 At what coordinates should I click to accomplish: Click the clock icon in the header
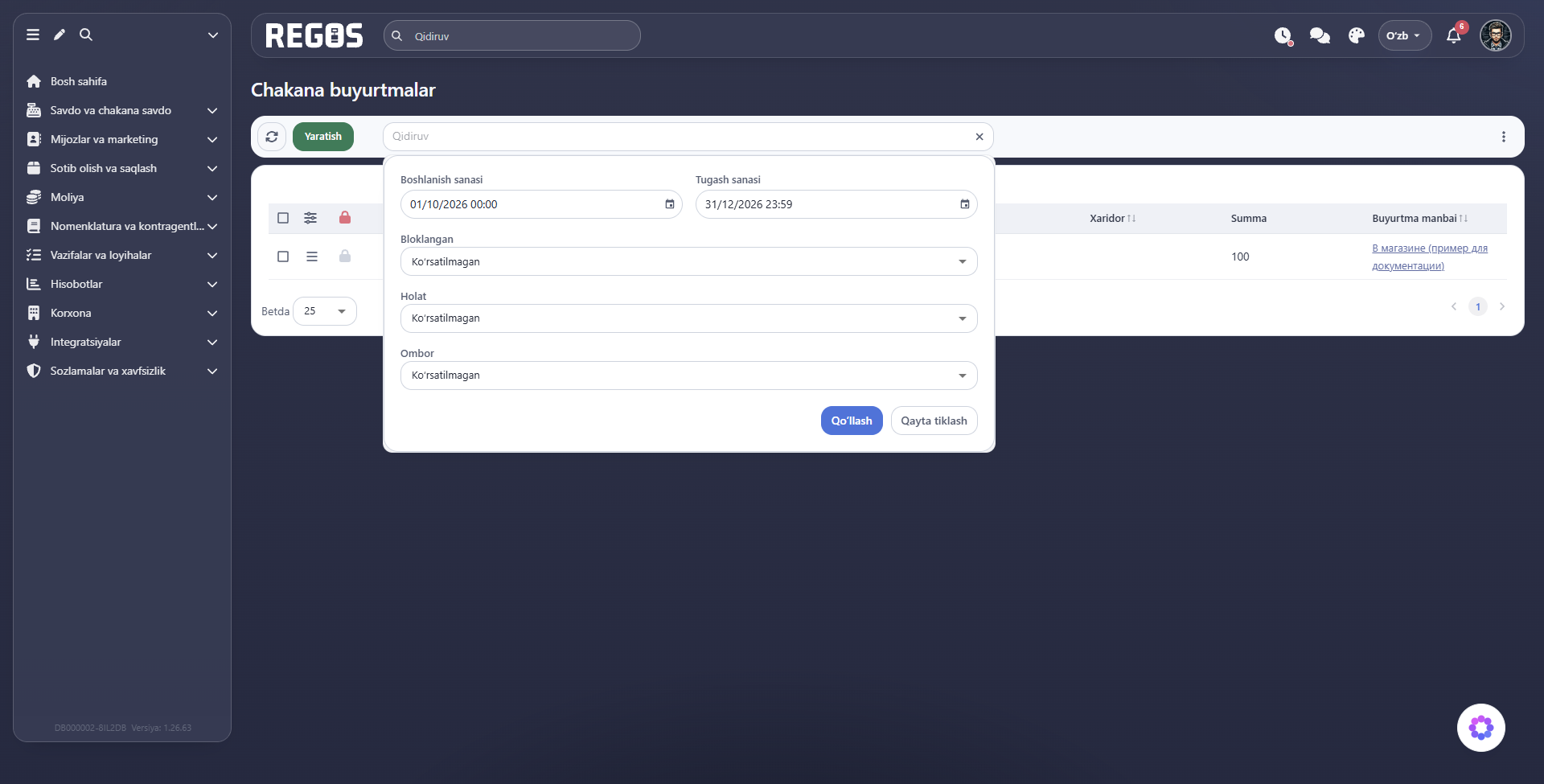tap(1283, 35)
